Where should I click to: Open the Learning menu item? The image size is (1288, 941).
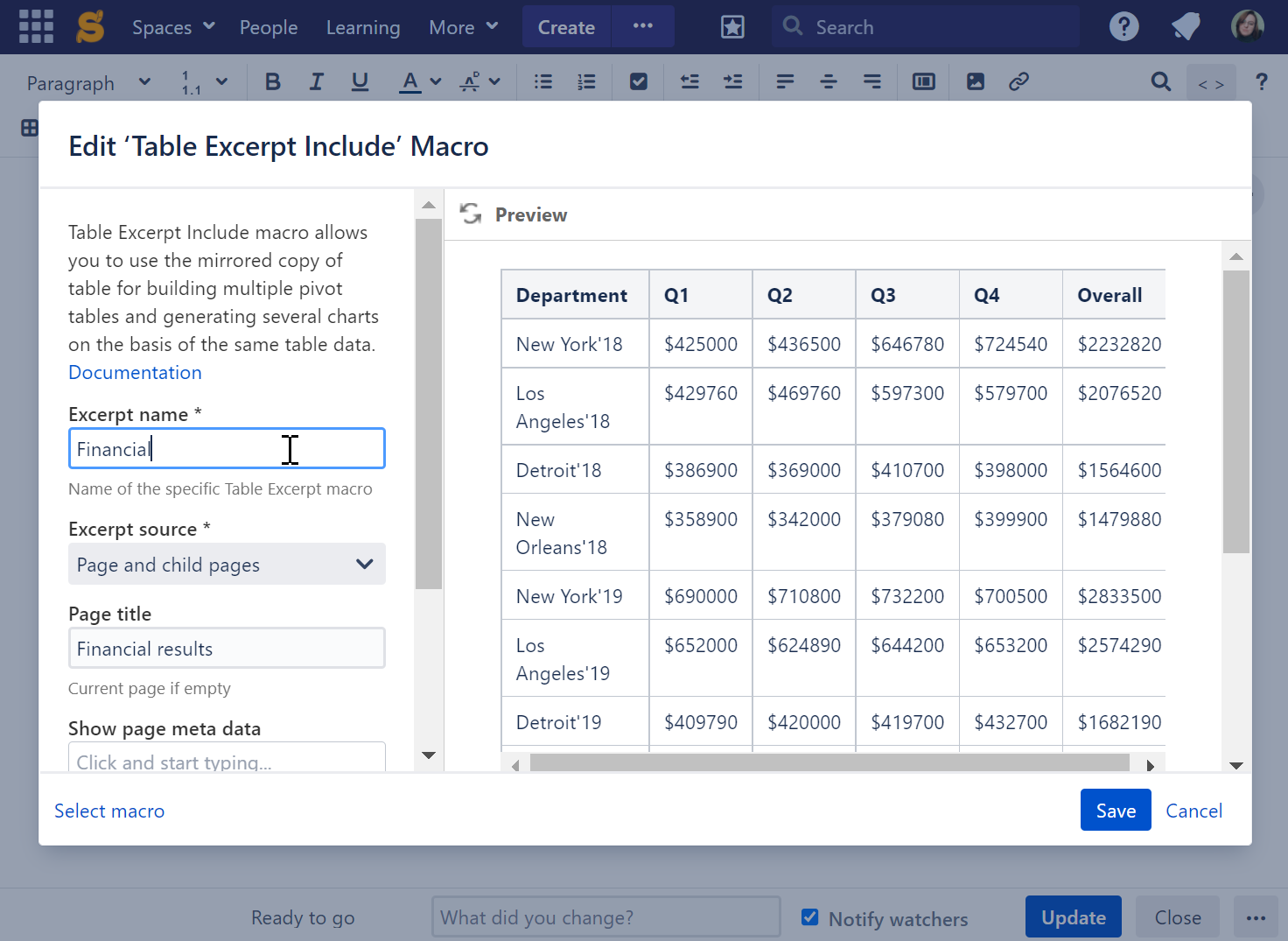pos(363,27)
